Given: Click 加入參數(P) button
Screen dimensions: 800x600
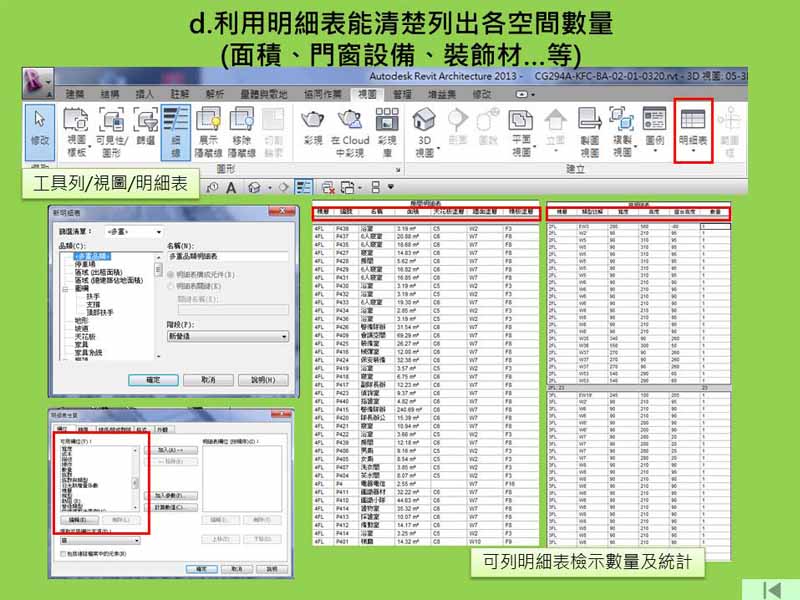Looking at the screenshot, I should point(170,495).
